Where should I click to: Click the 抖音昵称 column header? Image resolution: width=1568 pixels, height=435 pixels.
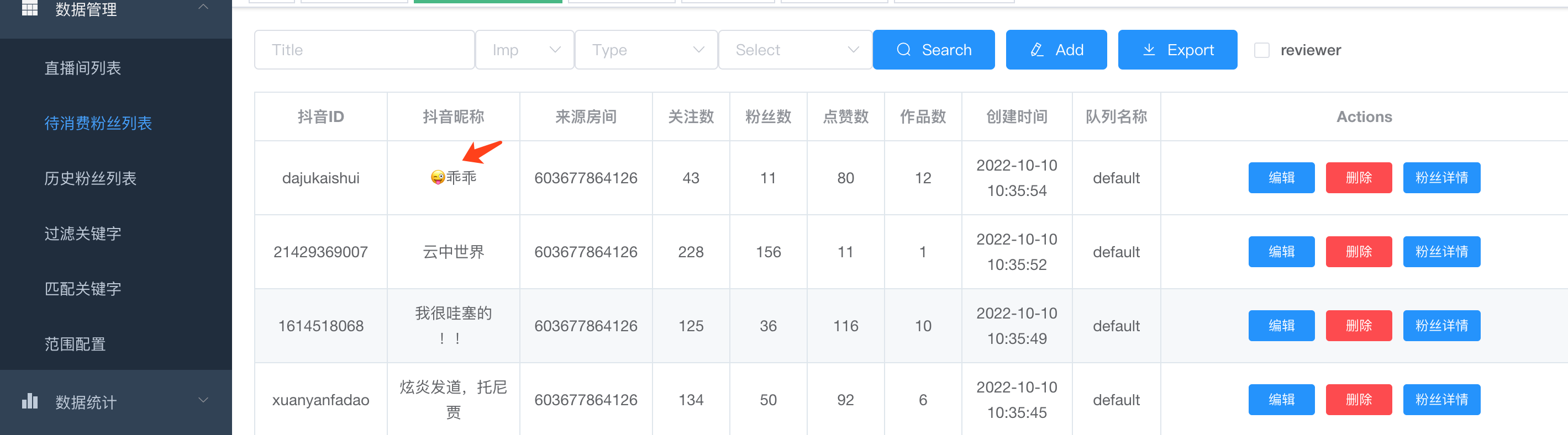click(x=454, y=117)
